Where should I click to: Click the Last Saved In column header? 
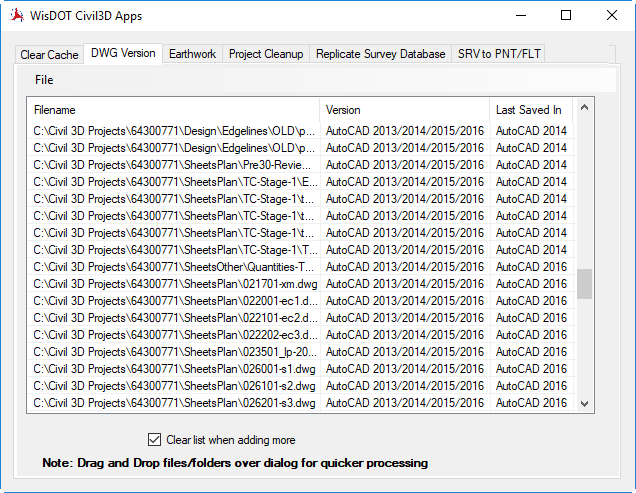(531, 110)
